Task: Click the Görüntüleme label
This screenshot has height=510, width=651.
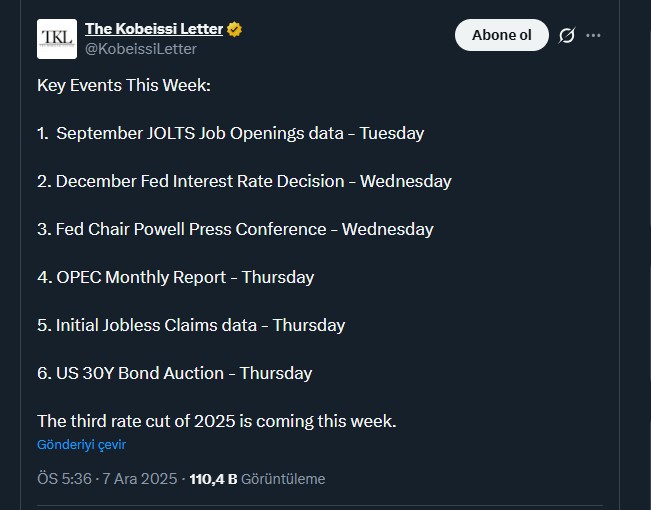Action: click(283, 479)
